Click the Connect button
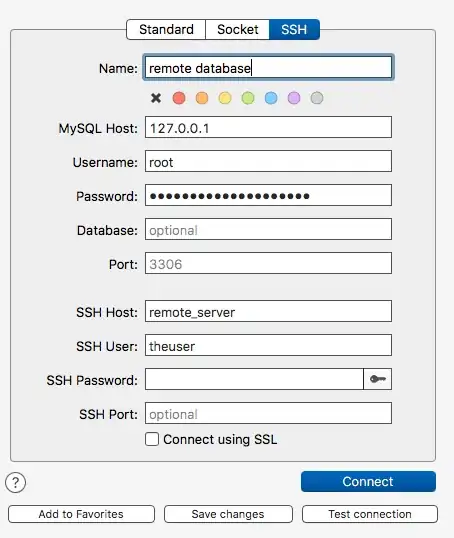The image size is (454, 538). click(368, 481)
